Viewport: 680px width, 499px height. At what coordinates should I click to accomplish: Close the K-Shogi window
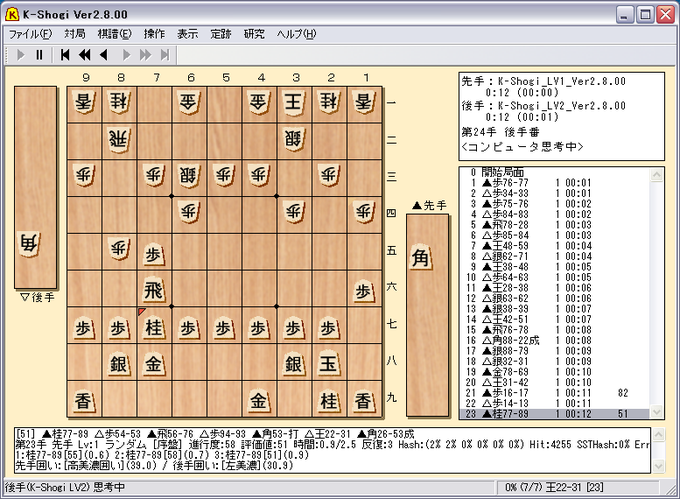(665, 15)
